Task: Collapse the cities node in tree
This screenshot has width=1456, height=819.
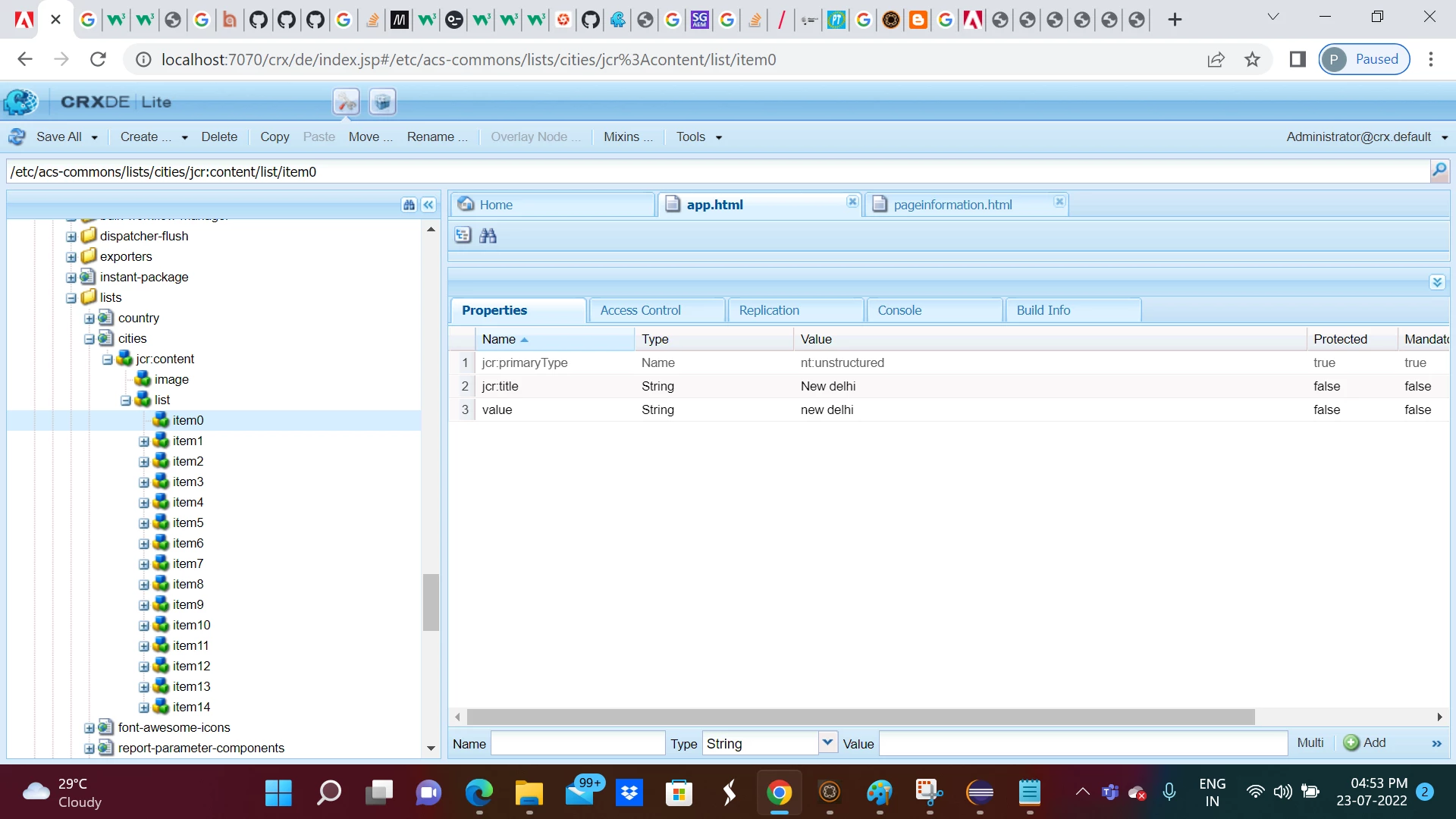Action: coord(89,339)
